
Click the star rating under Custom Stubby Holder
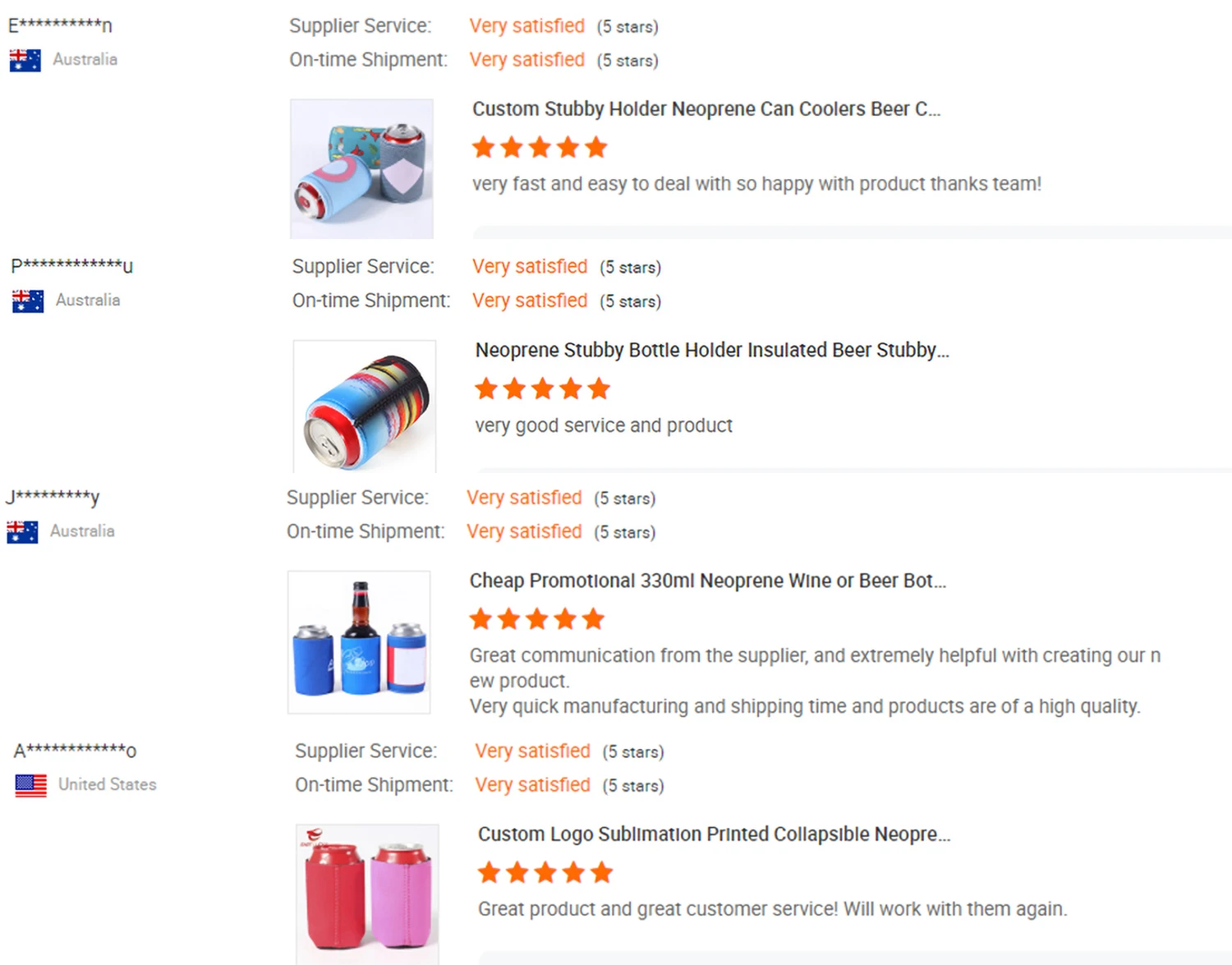tap(540, 148)
